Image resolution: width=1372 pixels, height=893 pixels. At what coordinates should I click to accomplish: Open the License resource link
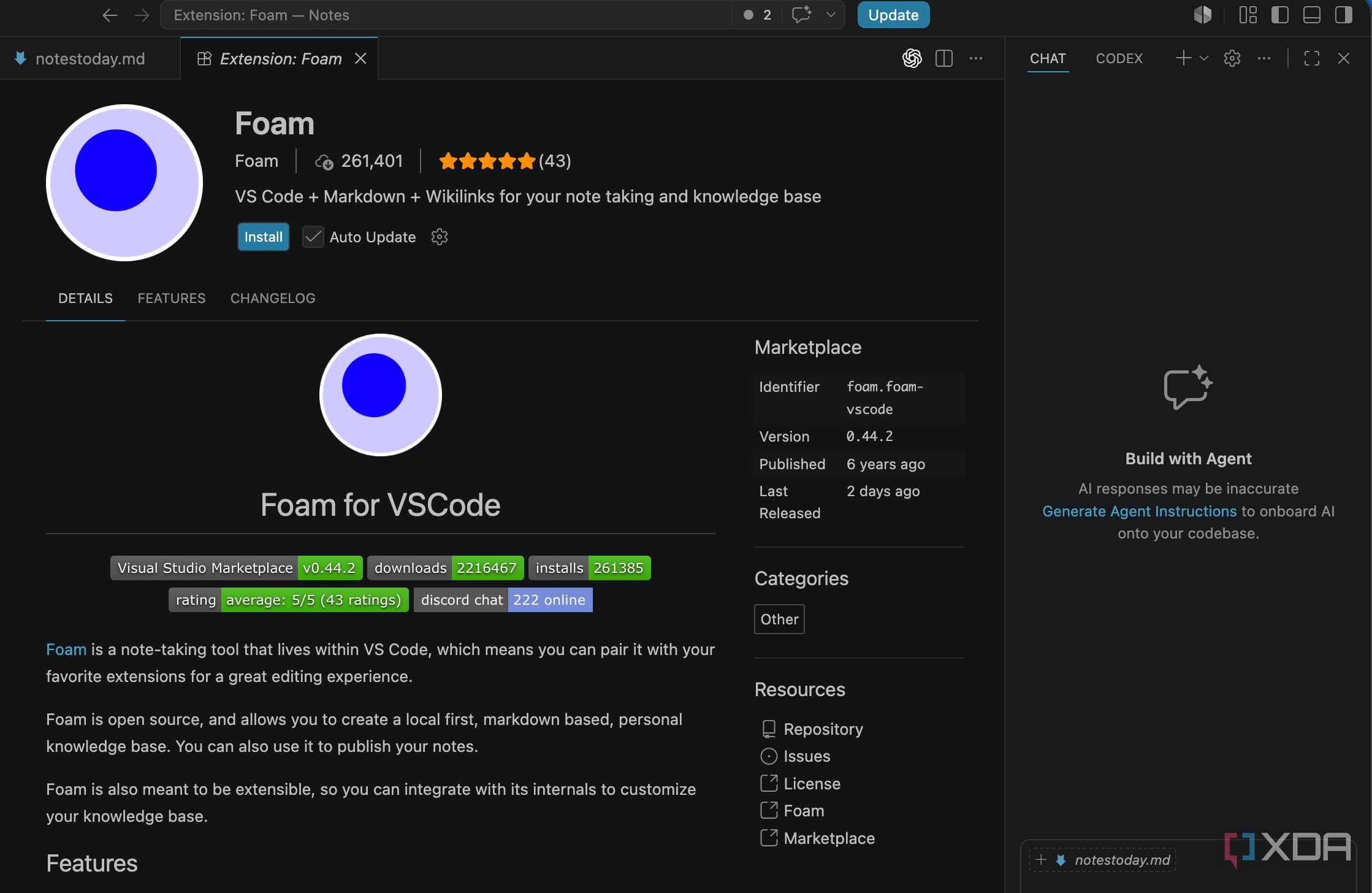tap(812, 784)
